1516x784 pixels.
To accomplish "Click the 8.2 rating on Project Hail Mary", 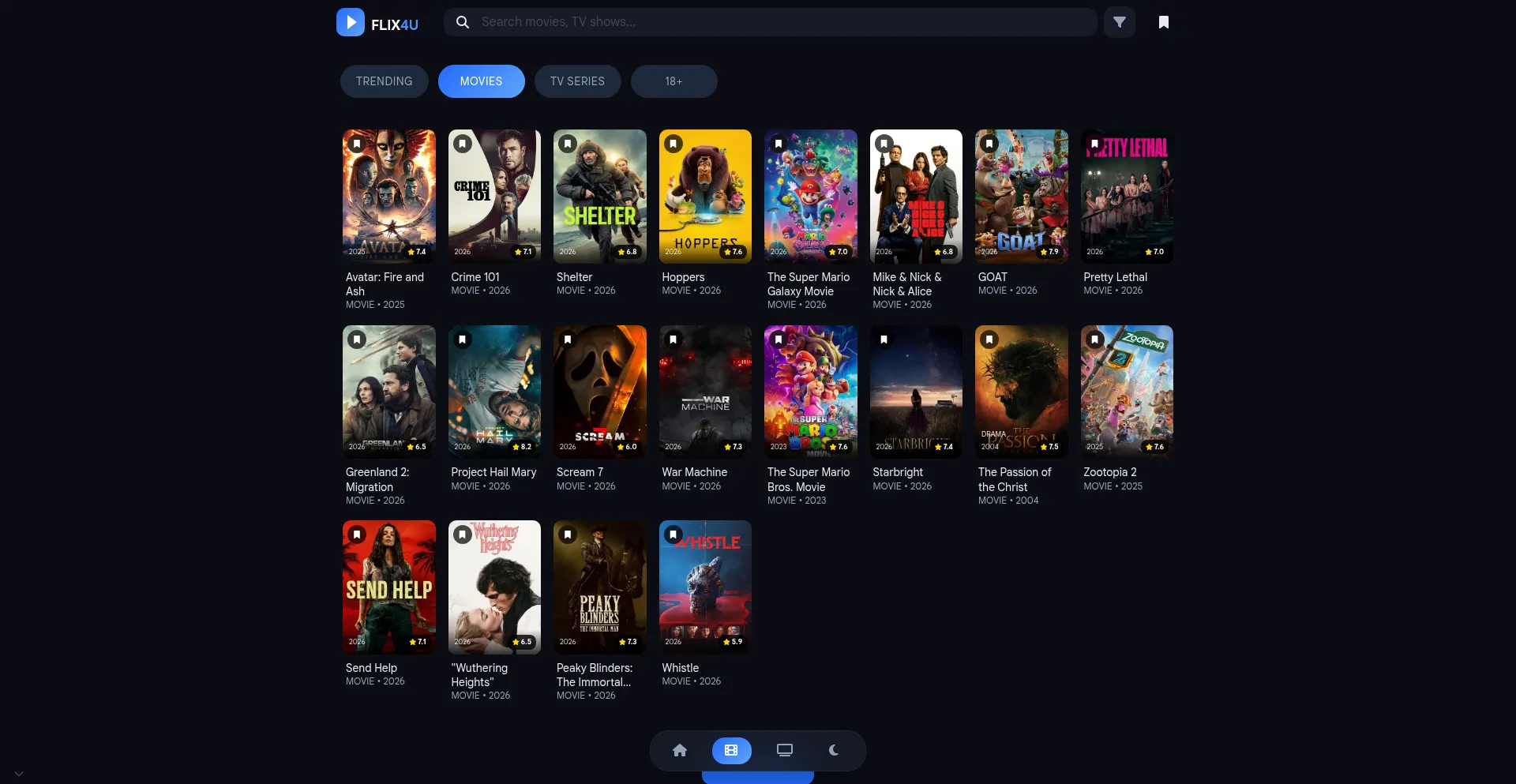I will (522, 447).
